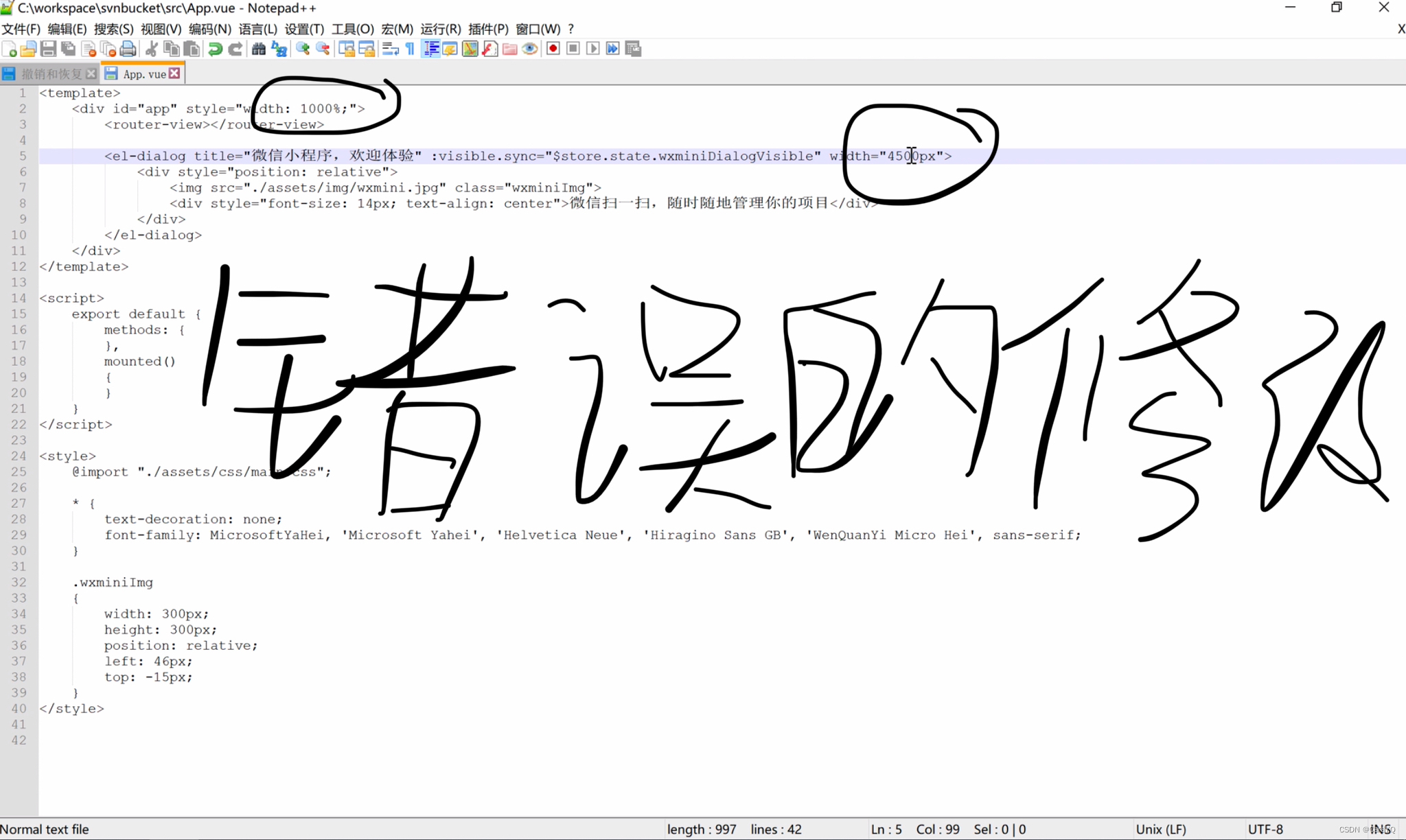
Task: Cut selection with the scissors icon
Action: 152,49
